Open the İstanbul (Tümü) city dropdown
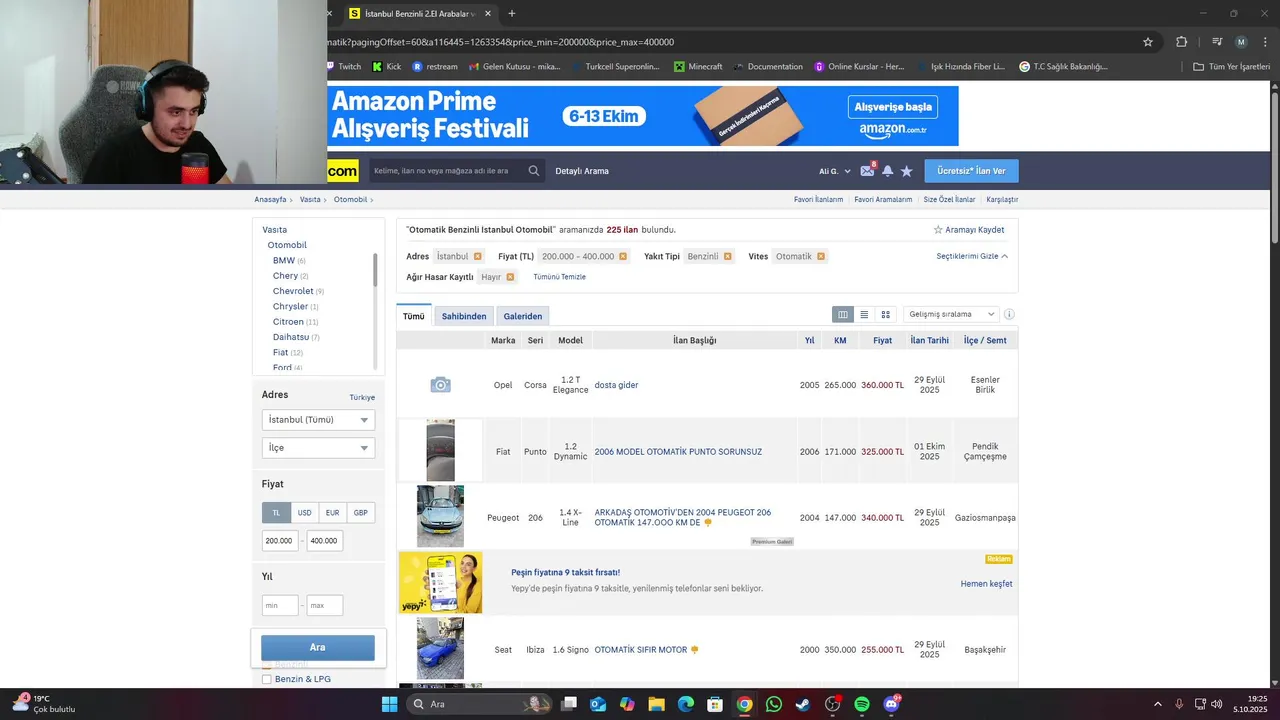The height and width of the screenshot is (720, 1280). pyautogui.click(x=318, y=420)
